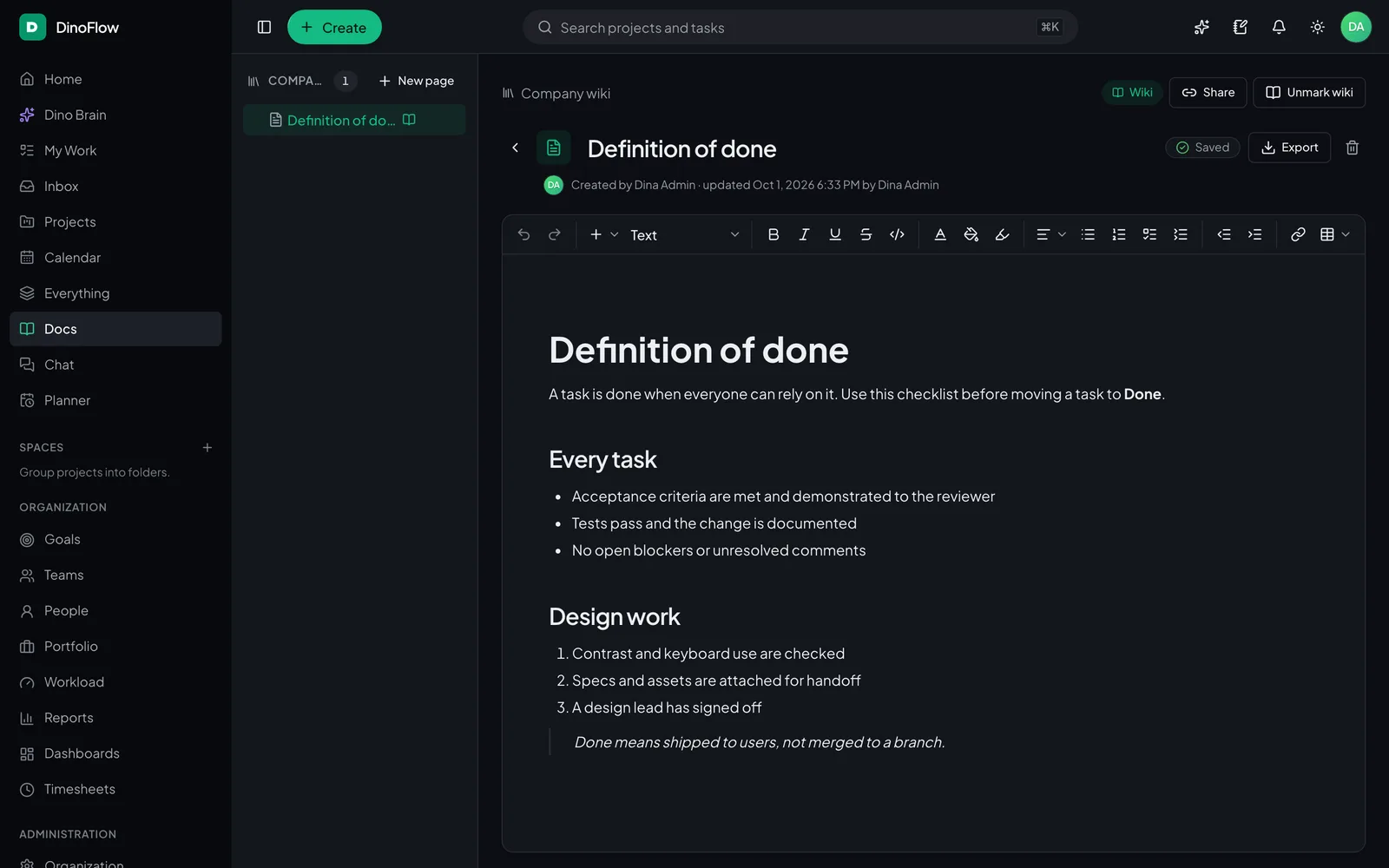This screenshot has height=868, width=1389.
Task: Change the green document page icon
Action: click(554, 148)
